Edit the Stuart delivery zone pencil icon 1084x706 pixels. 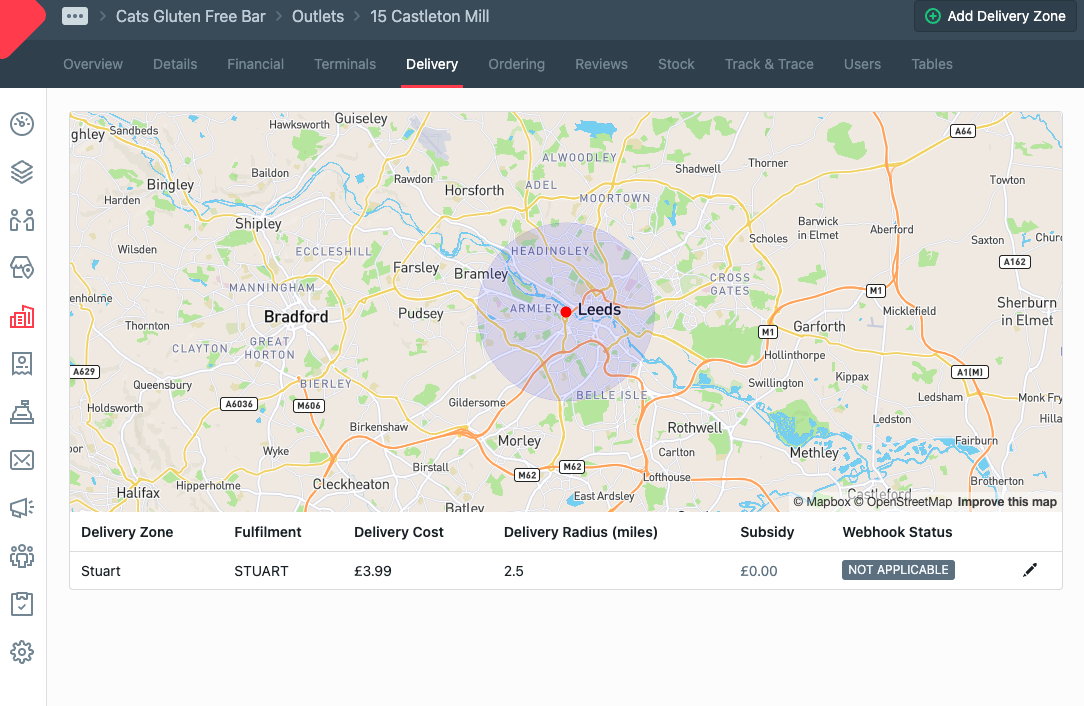coord(1030,570)
